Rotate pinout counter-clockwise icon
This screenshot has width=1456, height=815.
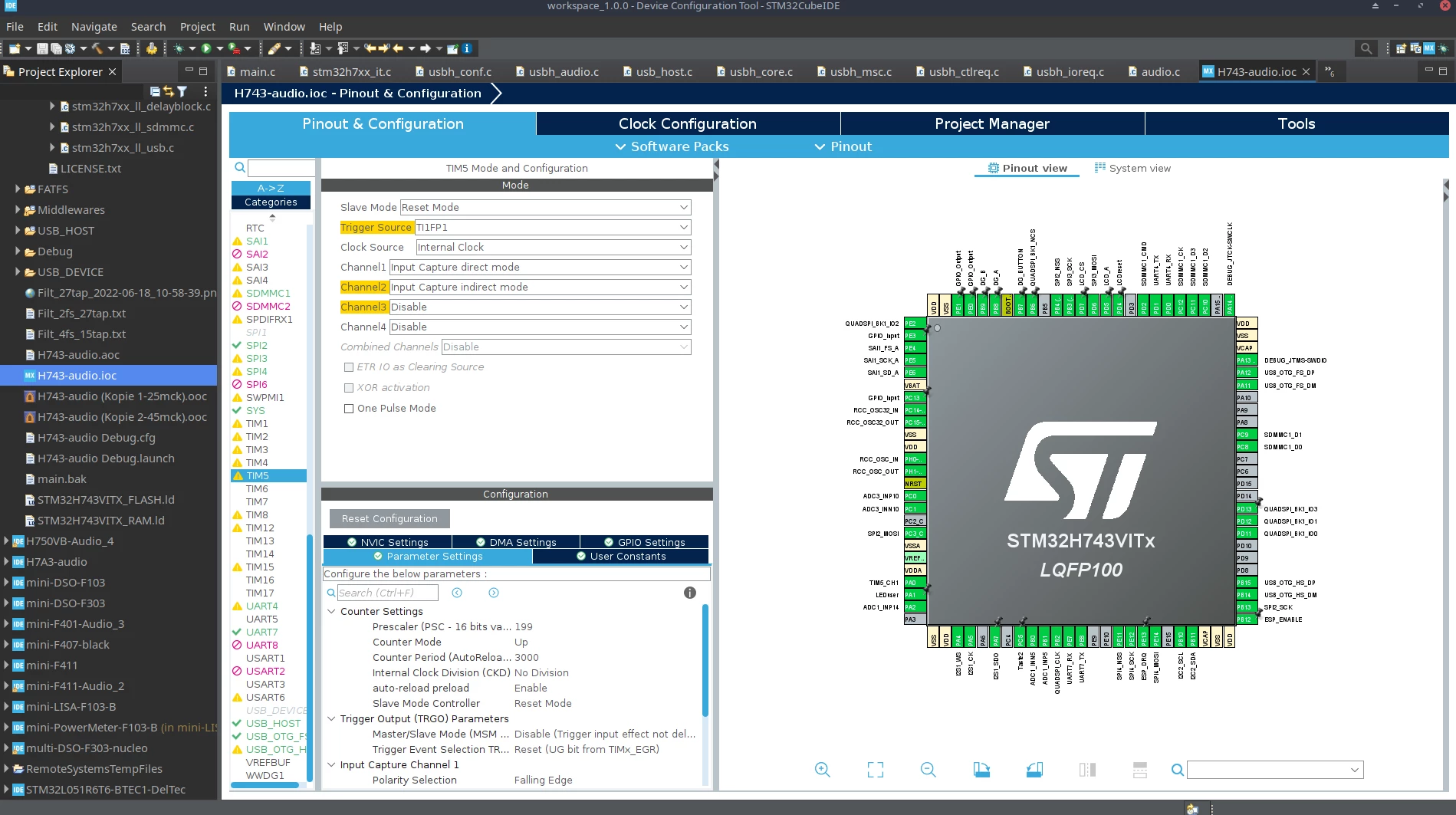pos(1034,770)
